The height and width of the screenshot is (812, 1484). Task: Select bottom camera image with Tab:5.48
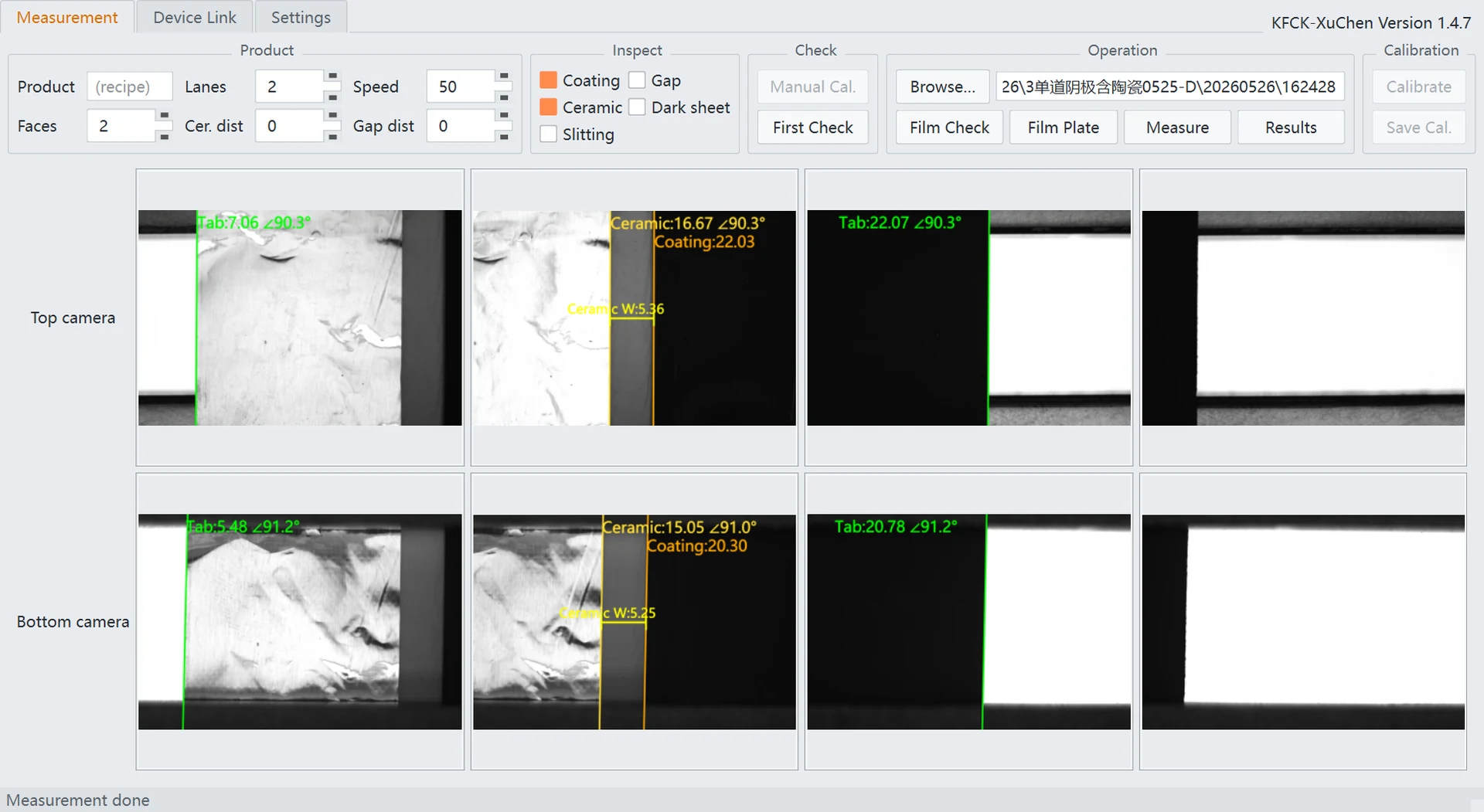click(300, 622)
